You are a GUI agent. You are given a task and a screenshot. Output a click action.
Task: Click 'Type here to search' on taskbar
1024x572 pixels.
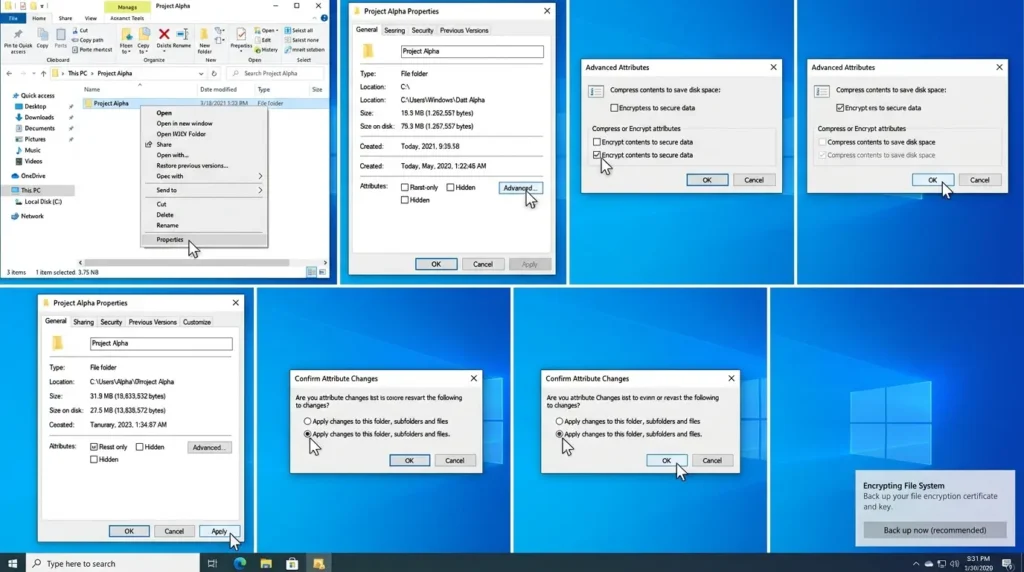click(112, 563)
